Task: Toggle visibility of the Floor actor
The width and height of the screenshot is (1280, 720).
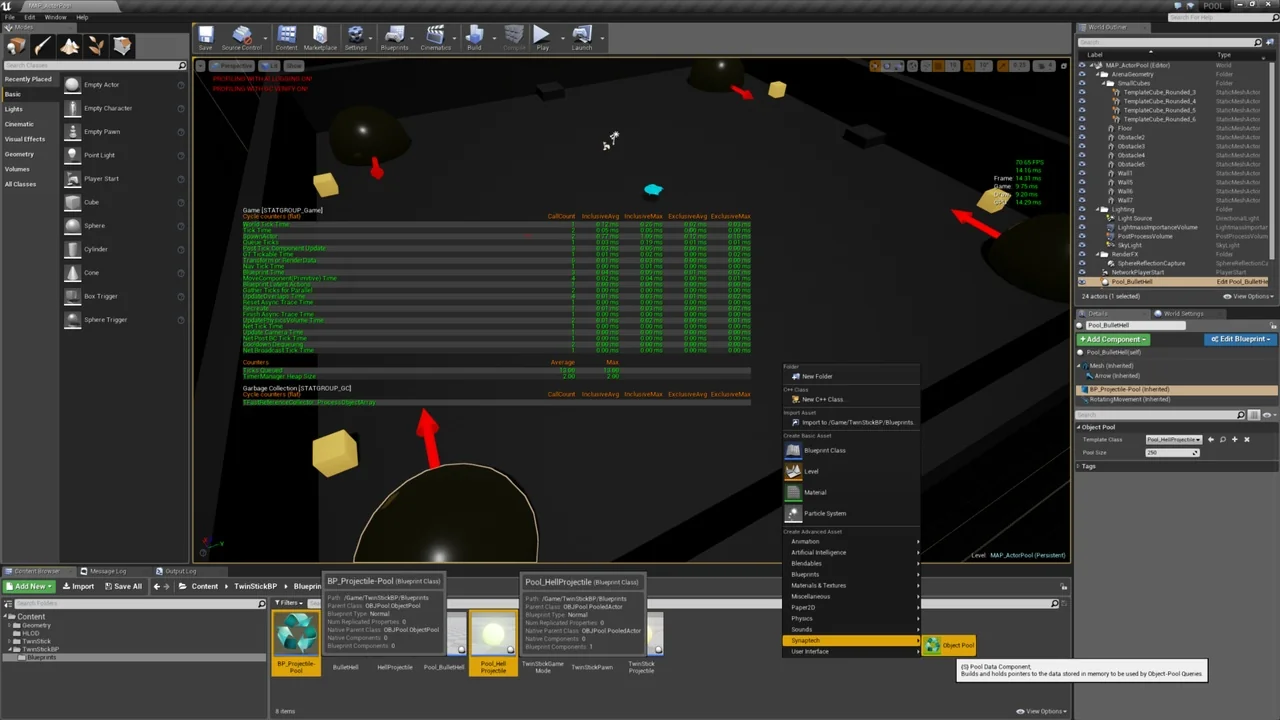Action: click(x=1082, y=128)
